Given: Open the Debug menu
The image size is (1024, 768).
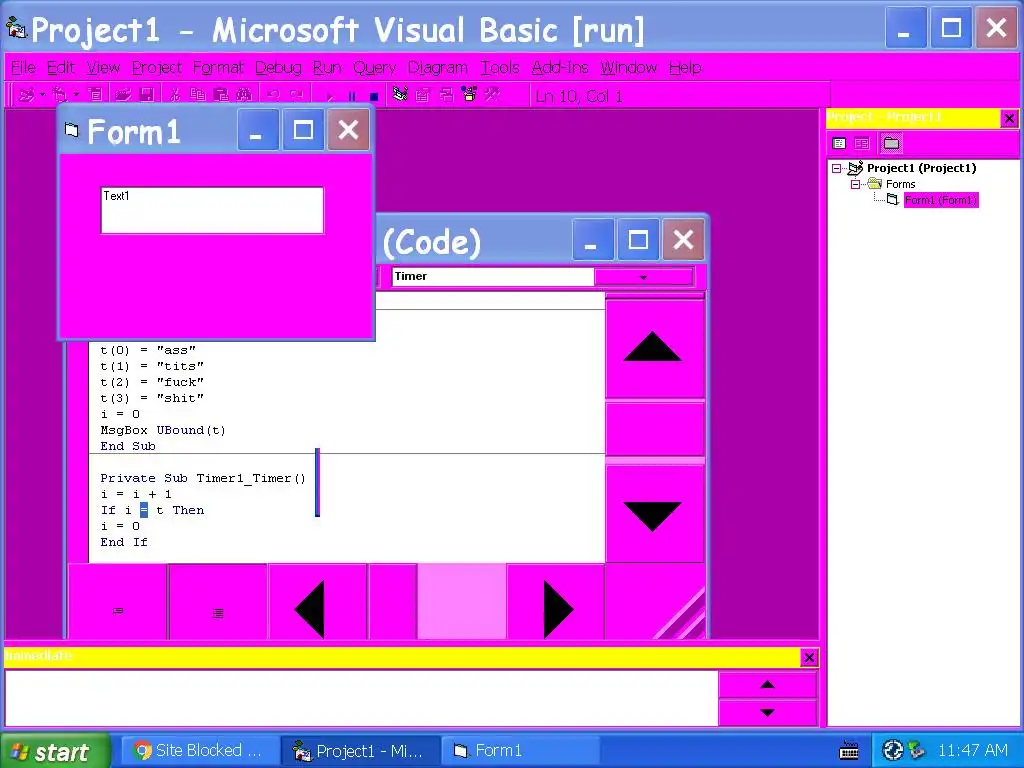Looking at the screenshot, I should point(278,68).
